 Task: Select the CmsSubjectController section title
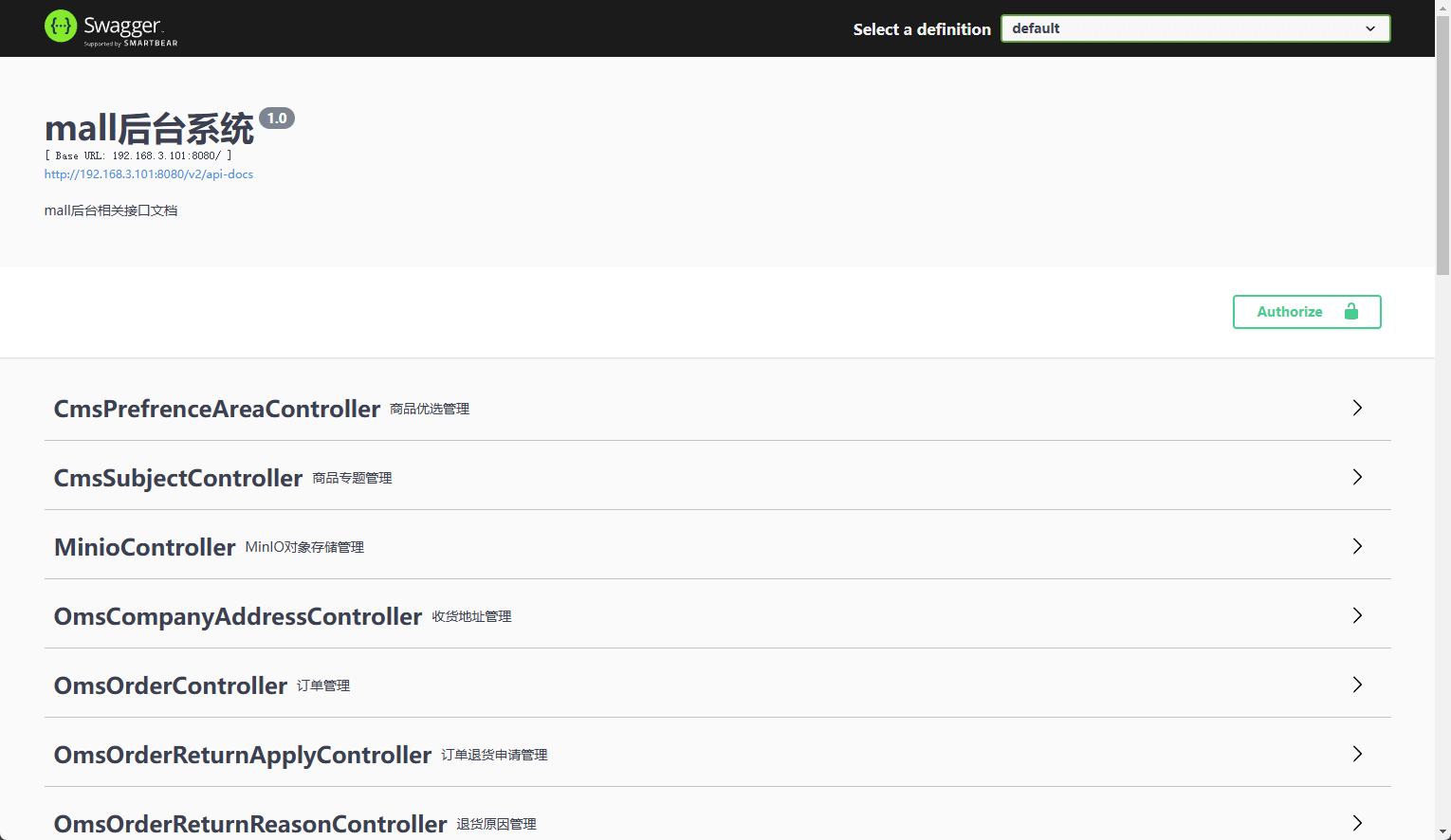(x=178, y=478)
